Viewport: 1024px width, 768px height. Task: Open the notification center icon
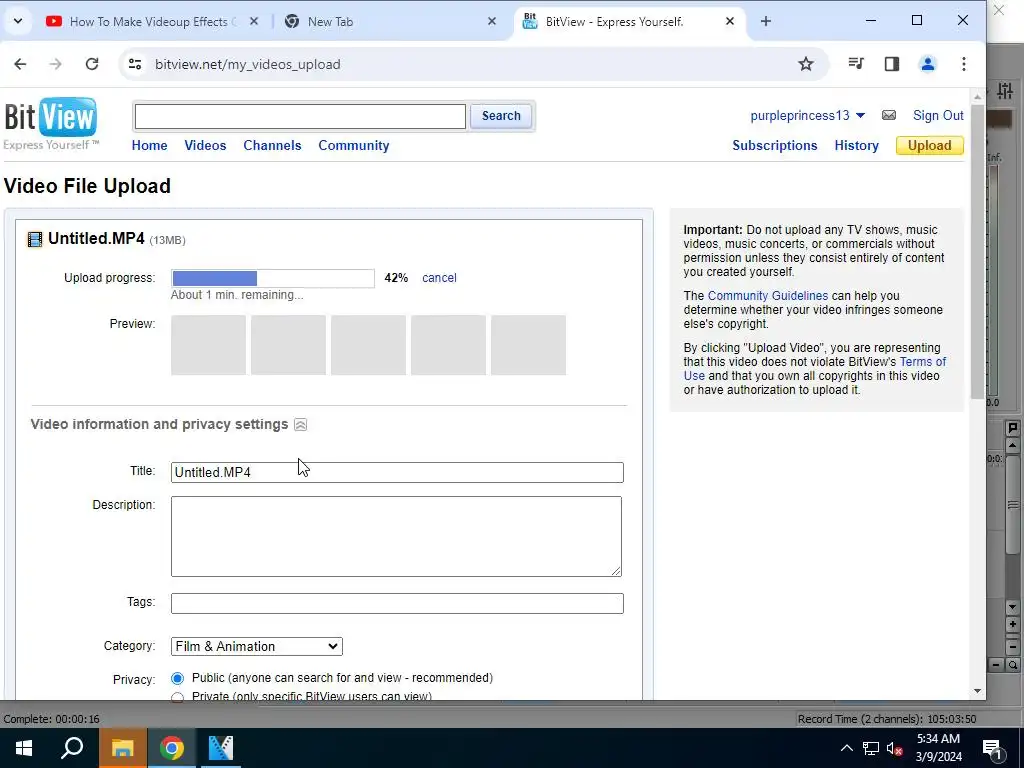992,749
